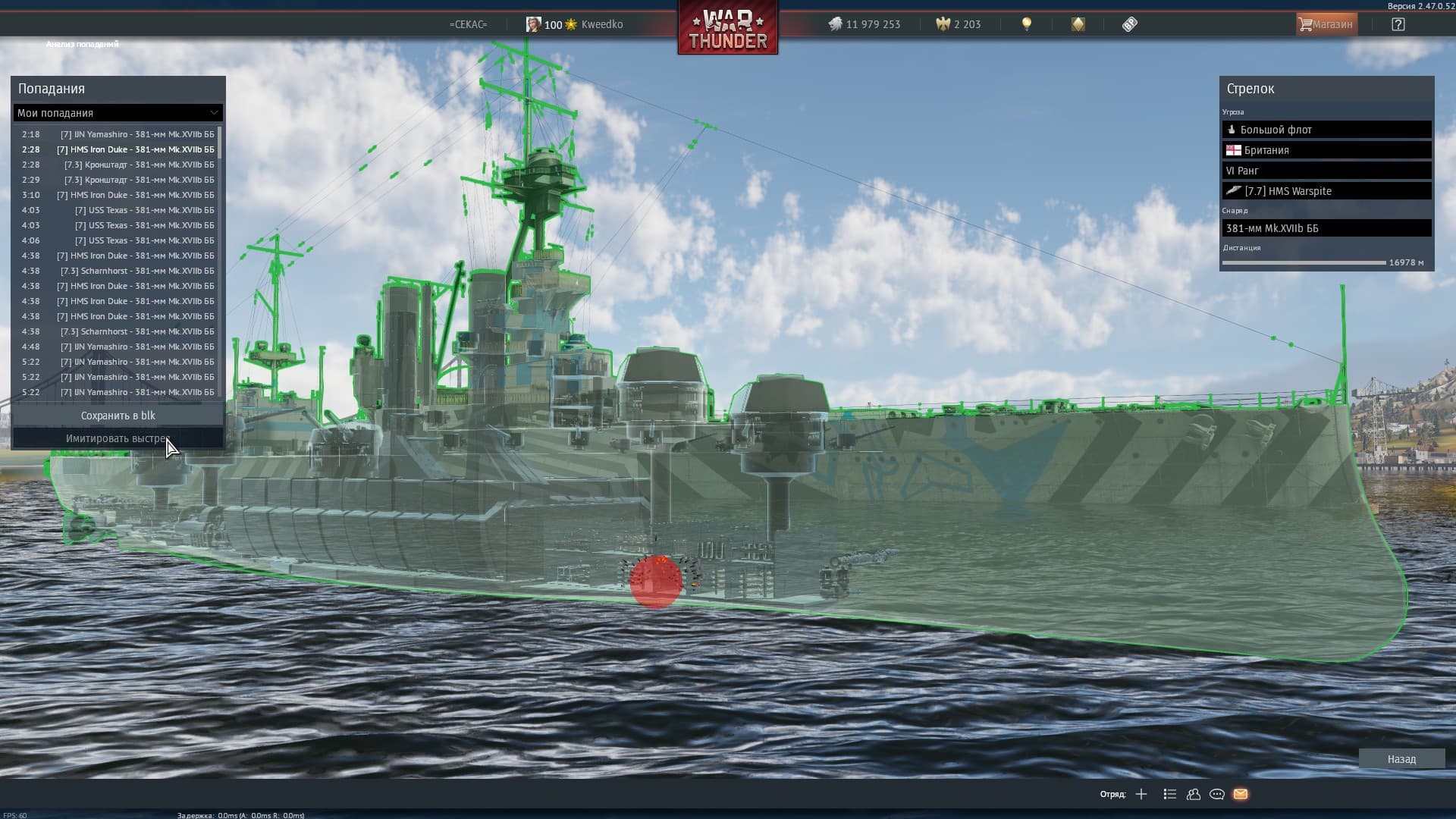The width and height of the screenshot is (1456, 819).
Task: Select the 2:29 Кронштадт hit row
Action: 117,180
